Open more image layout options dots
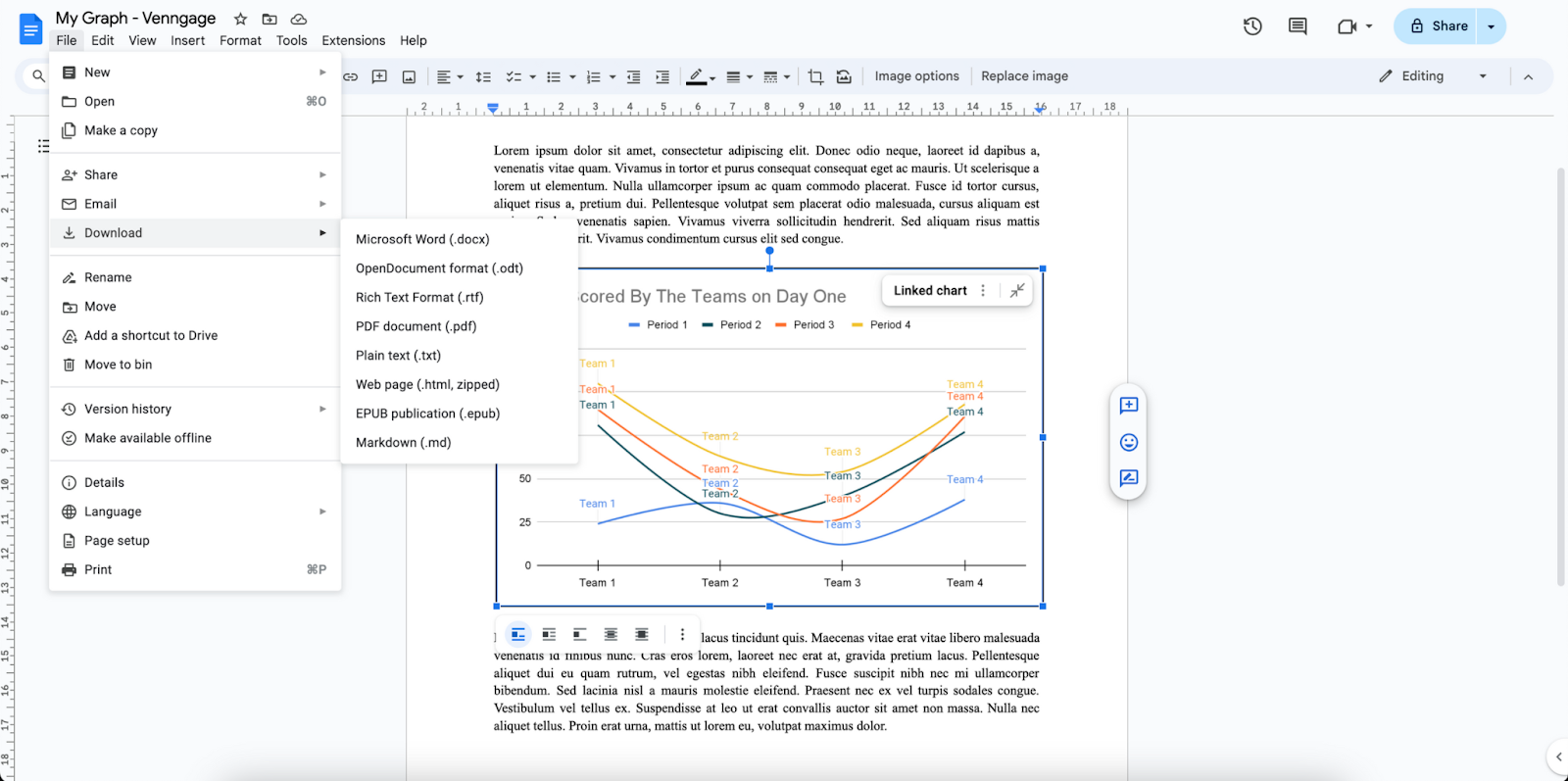1568x781 pixels. pos(683,634)
